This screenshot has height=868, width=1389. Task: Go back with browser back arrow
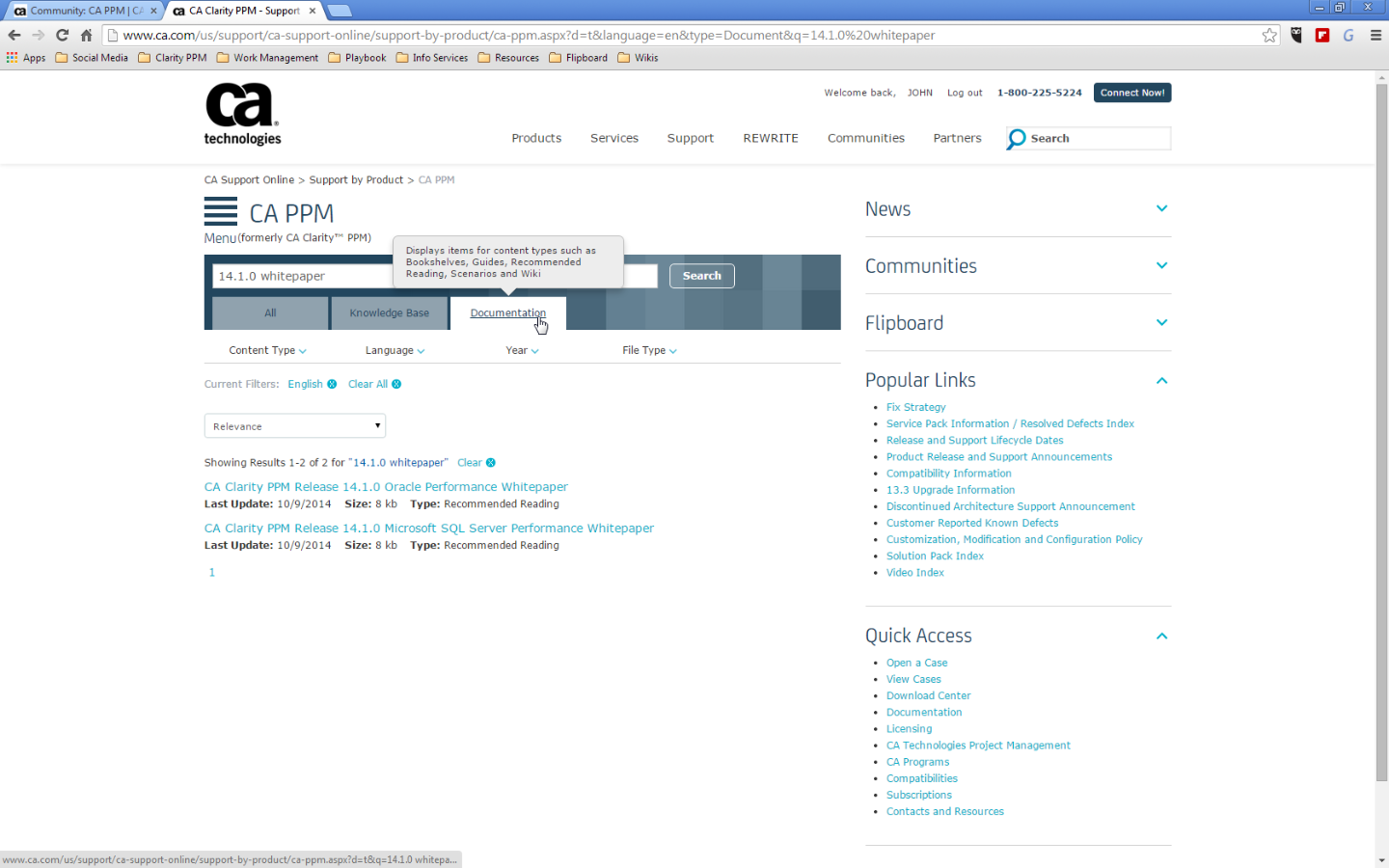14,35
